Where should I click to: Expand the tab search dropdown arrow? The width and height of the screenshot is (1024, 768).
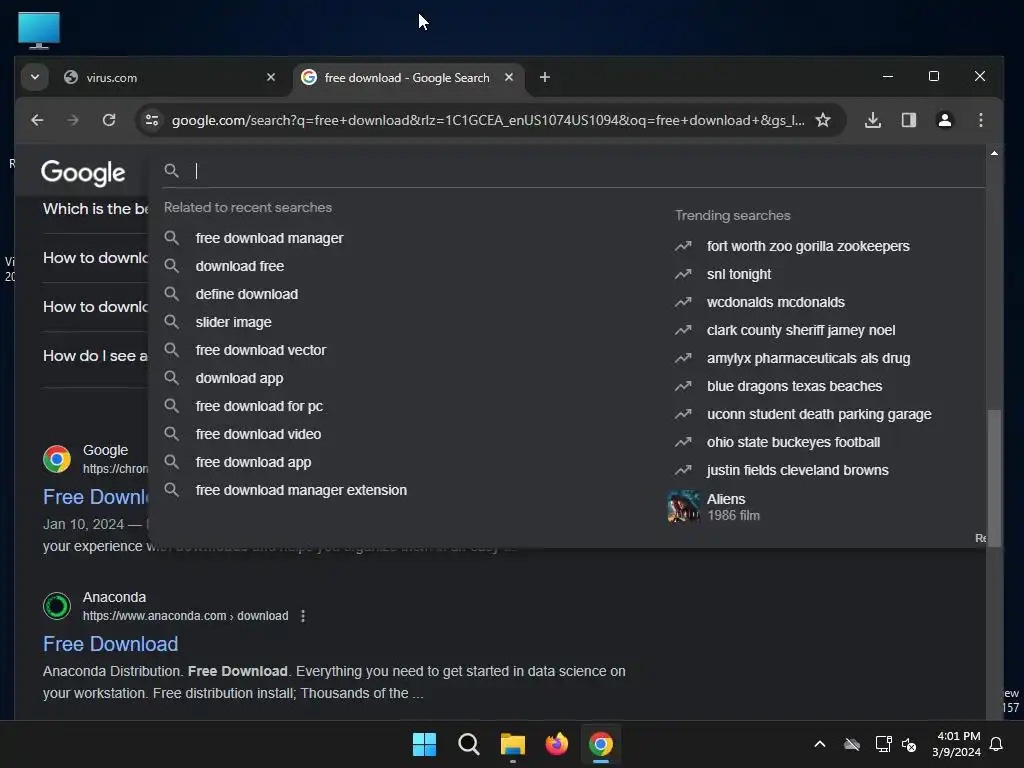(35, 77)
